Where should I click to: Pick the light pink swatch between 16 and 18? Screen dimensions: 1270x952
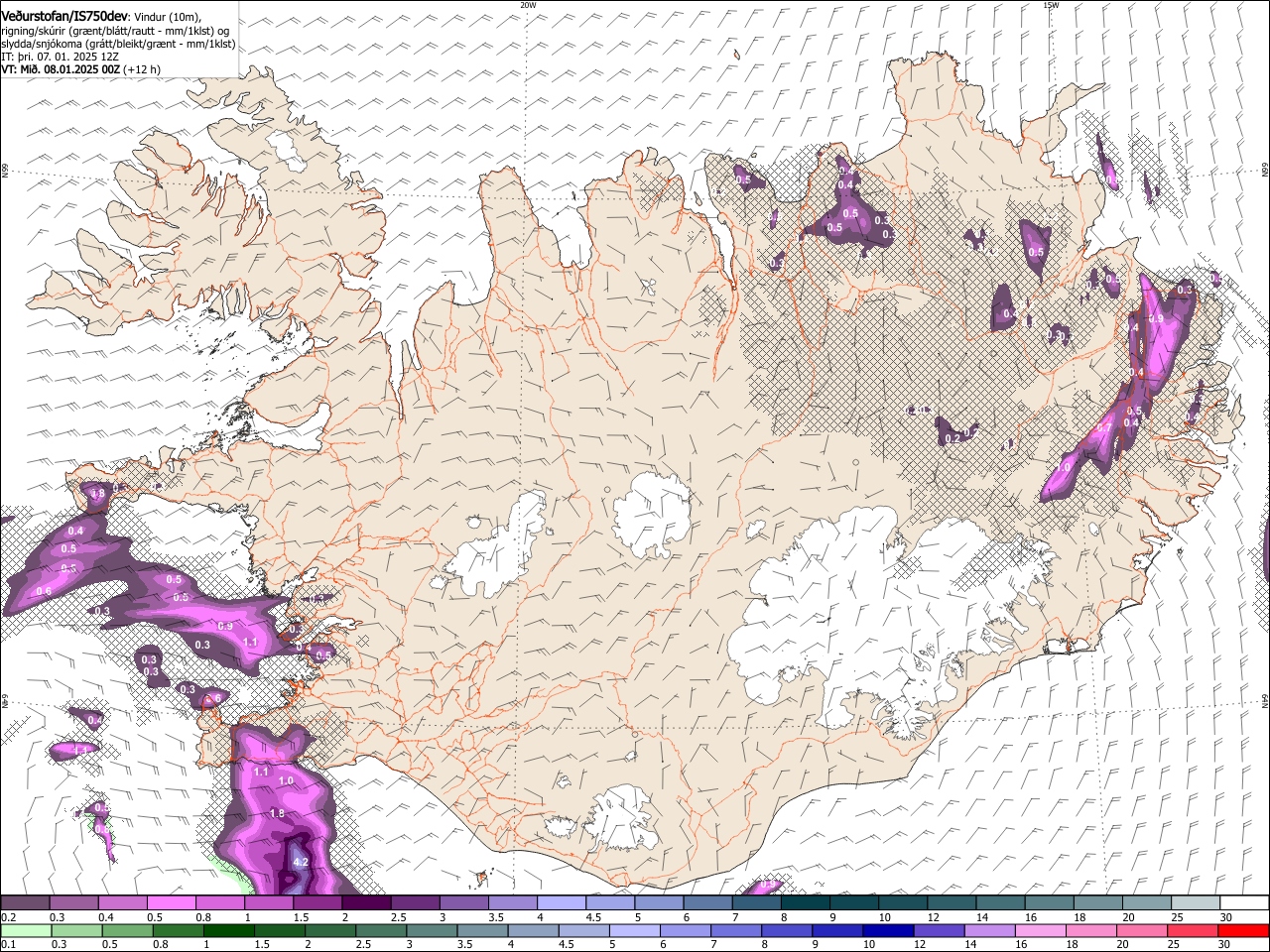click(x=1042, y=930)
